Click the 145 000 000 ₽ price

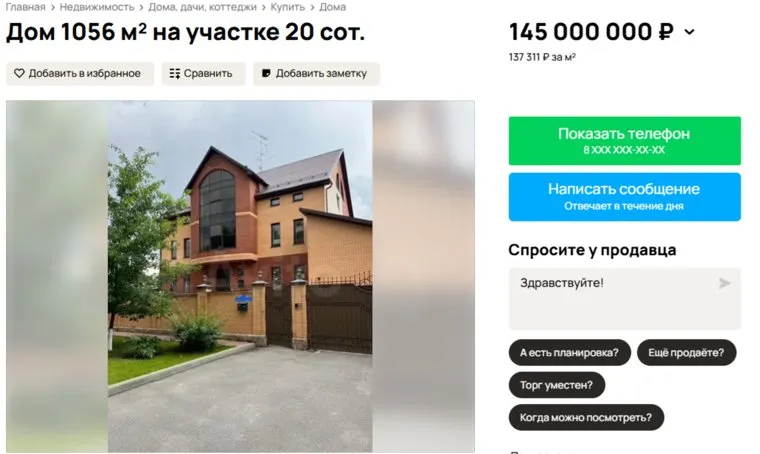tap(591, 32)
